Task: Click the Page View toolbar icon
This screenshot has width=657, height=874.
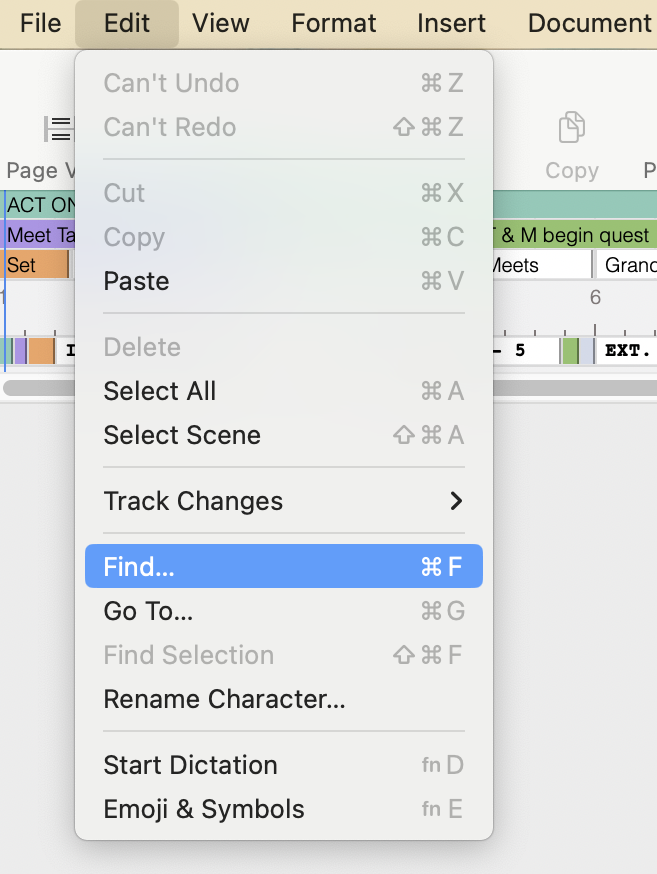Action: [57, 129]
